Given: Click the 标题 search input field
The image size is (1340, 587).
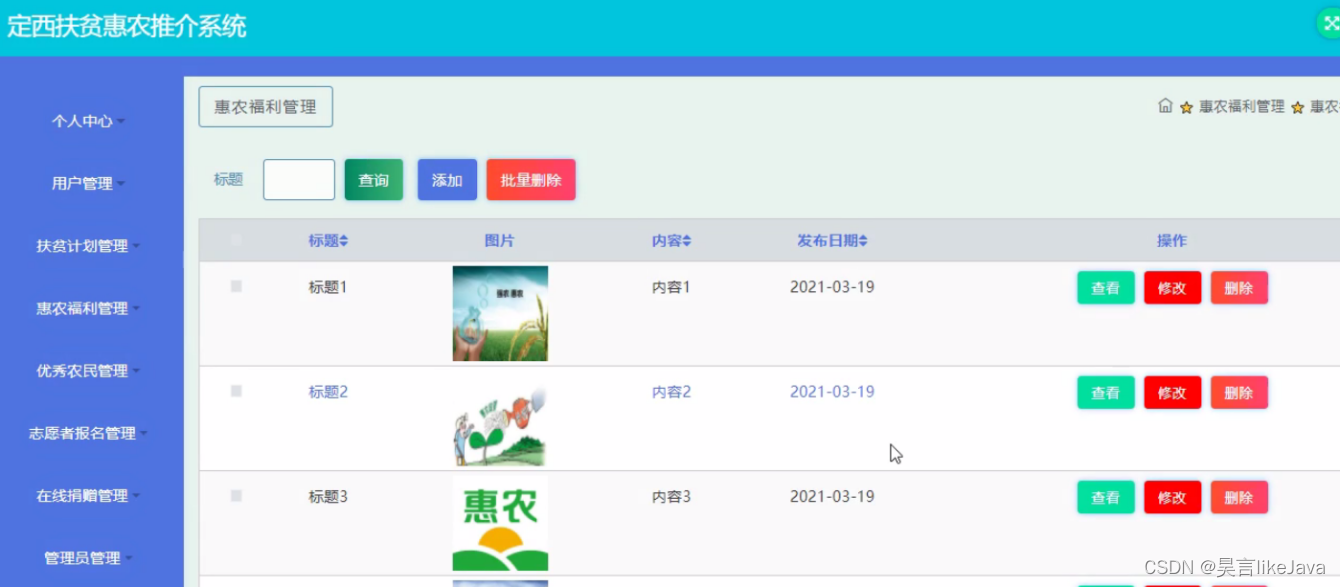Looking at the screenshot, I should point(299,180).
